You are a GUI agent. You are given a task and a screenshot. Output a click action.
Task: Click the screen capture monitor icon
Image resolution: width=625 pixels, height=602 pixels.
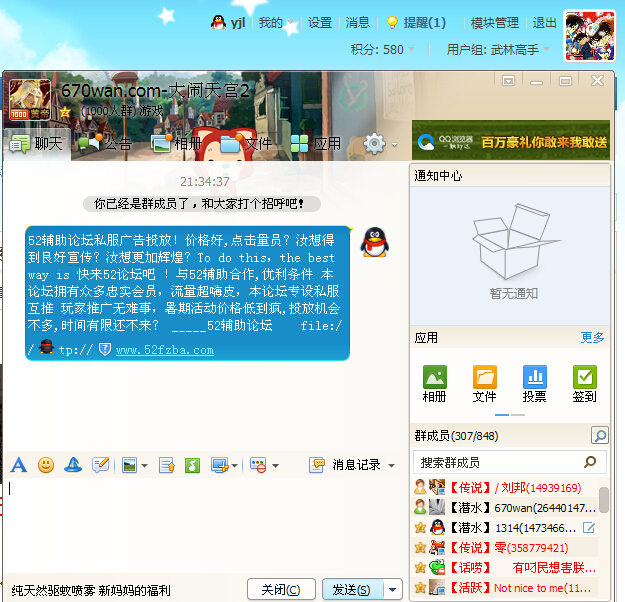tap(220, 465)
